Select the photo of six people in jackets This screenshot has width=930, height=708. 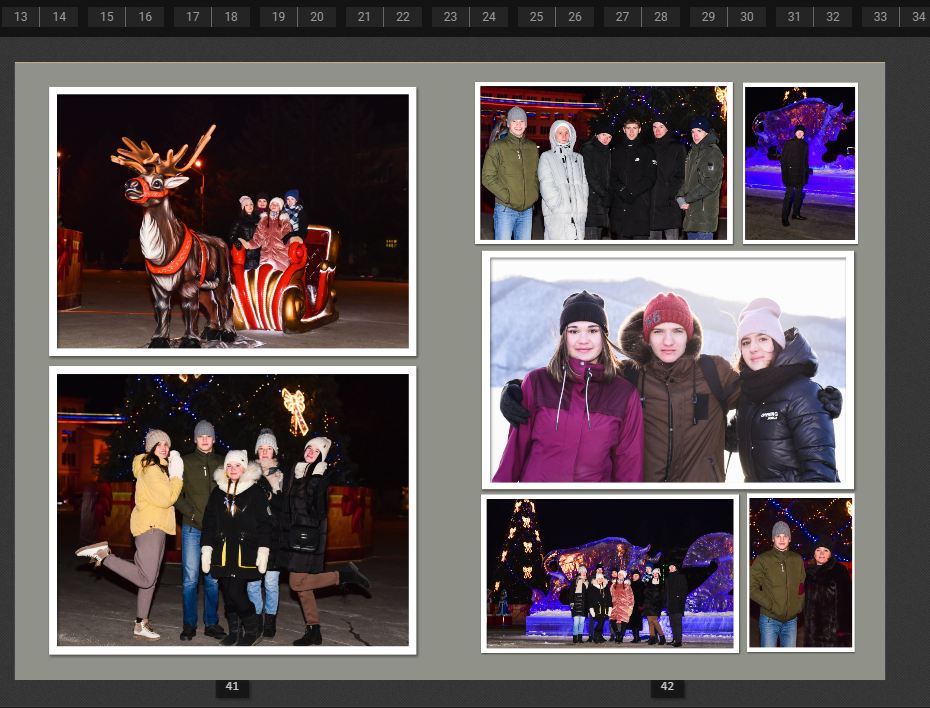pyautogui.click(x=604, y=163)
